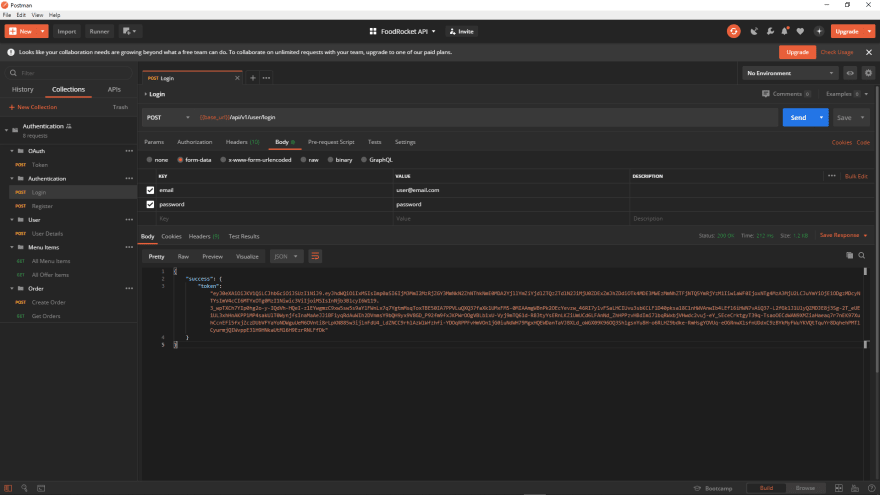Open options for OAuth folder
The image size is (880, 495).
(x=129, y=151)
